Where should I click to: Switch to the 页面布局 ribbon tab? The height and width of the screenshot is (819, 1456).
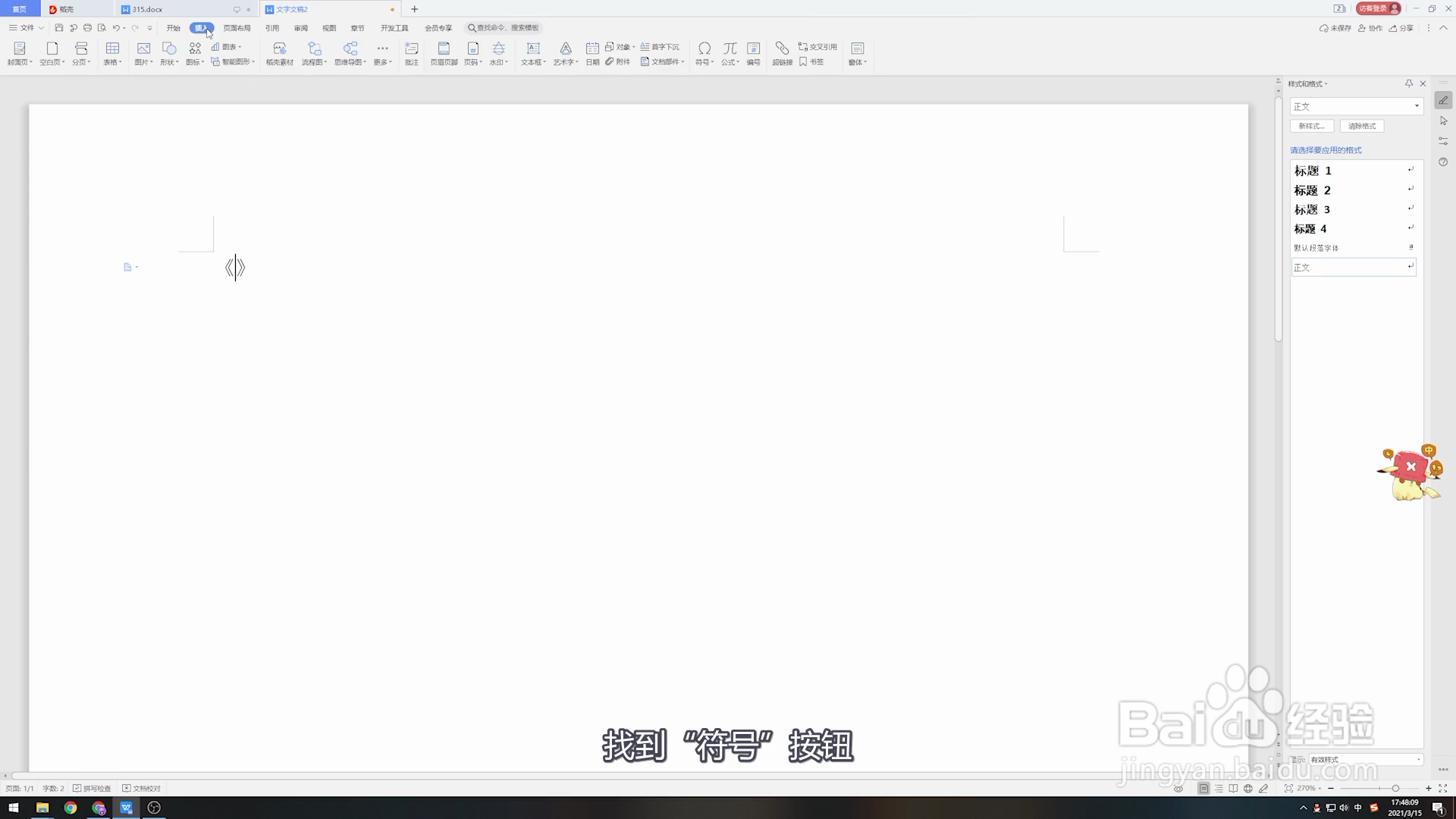click(237, 28)
